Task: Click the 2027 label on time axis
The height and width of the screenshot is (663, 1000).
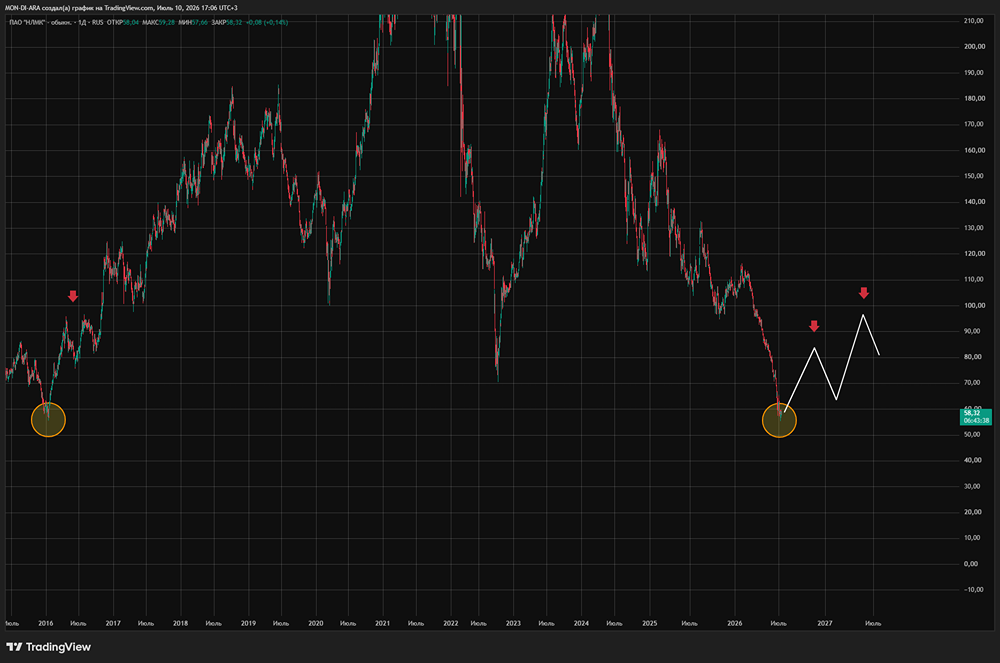Action: pos(825,623)
